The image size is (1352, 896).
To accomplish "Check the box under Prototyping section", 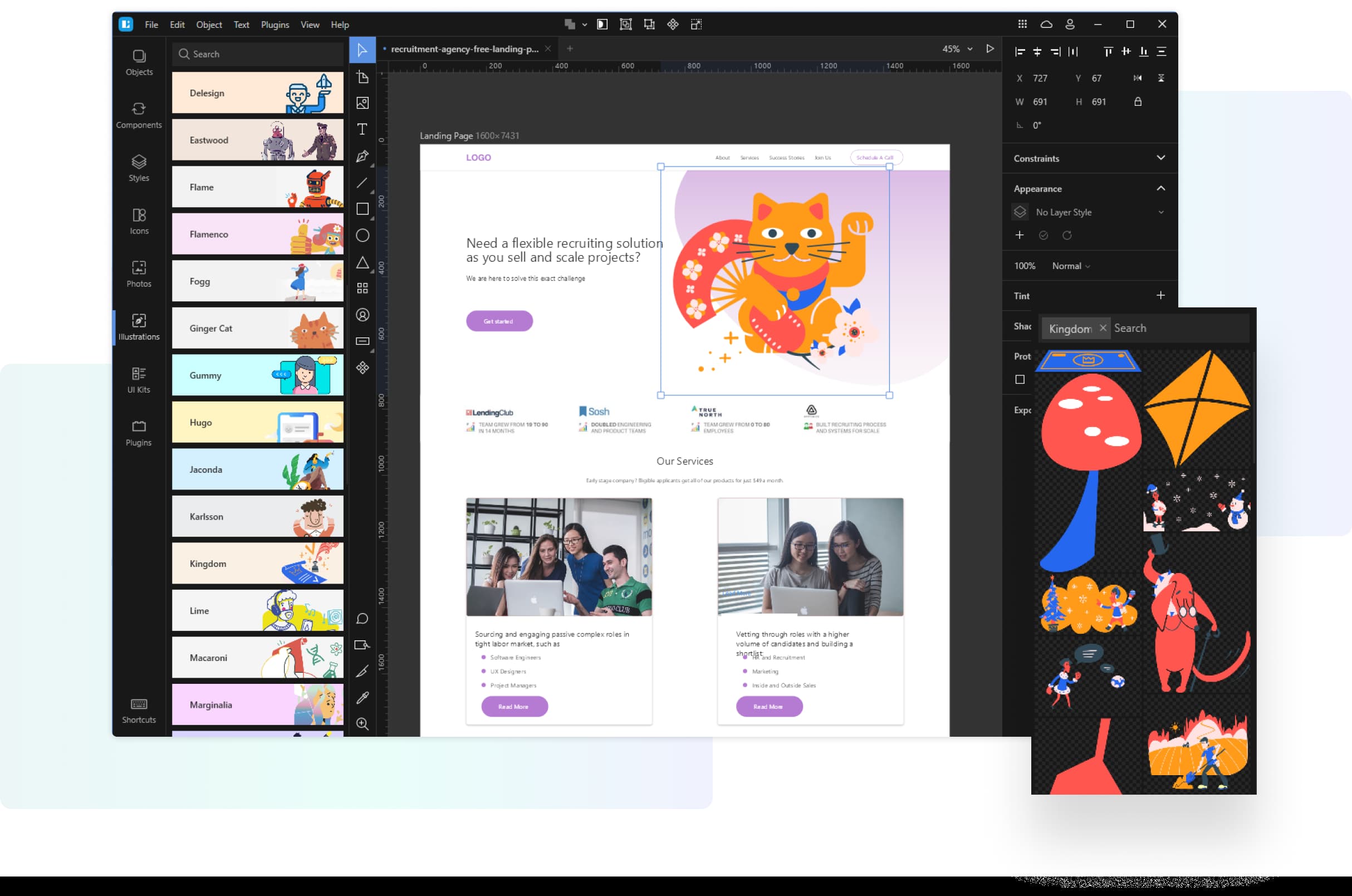I will point(1020,379).
